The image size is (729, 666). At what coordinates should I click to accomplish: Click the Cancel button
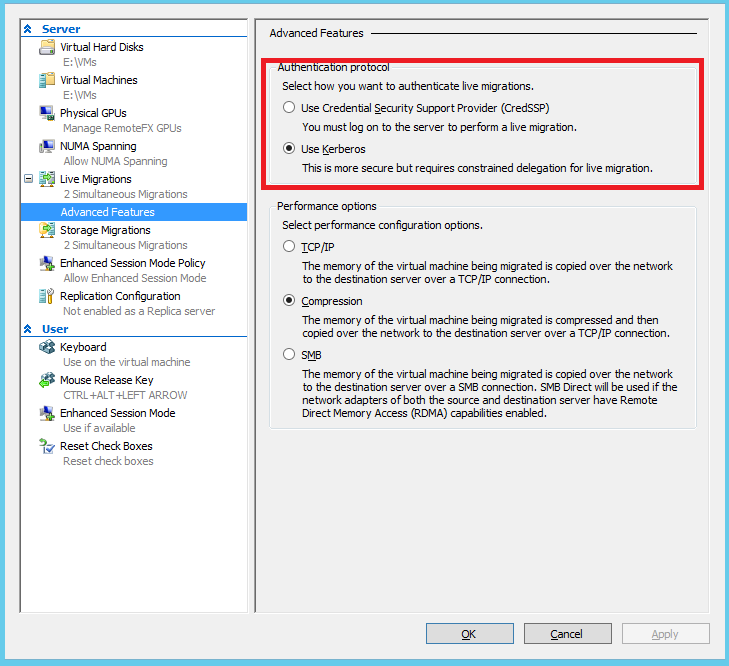pyautogui.click(x=568, y=633)
